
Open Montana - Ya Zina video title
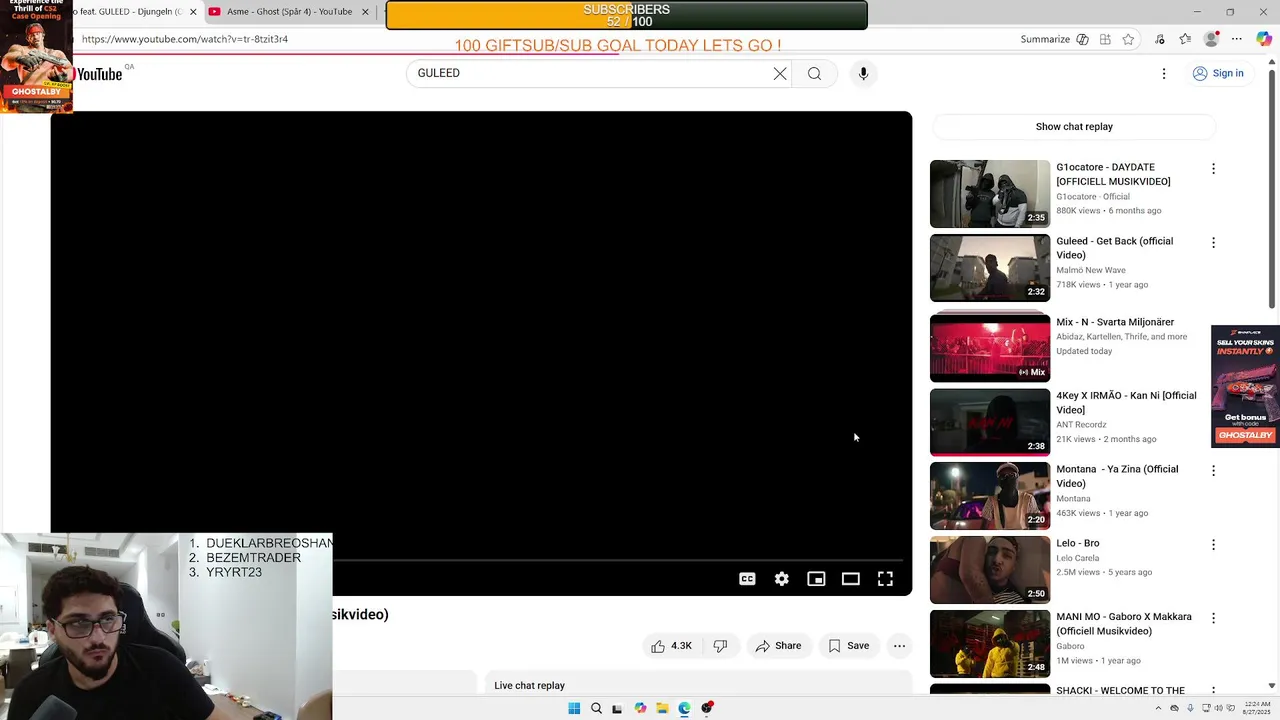[1117, 476]
